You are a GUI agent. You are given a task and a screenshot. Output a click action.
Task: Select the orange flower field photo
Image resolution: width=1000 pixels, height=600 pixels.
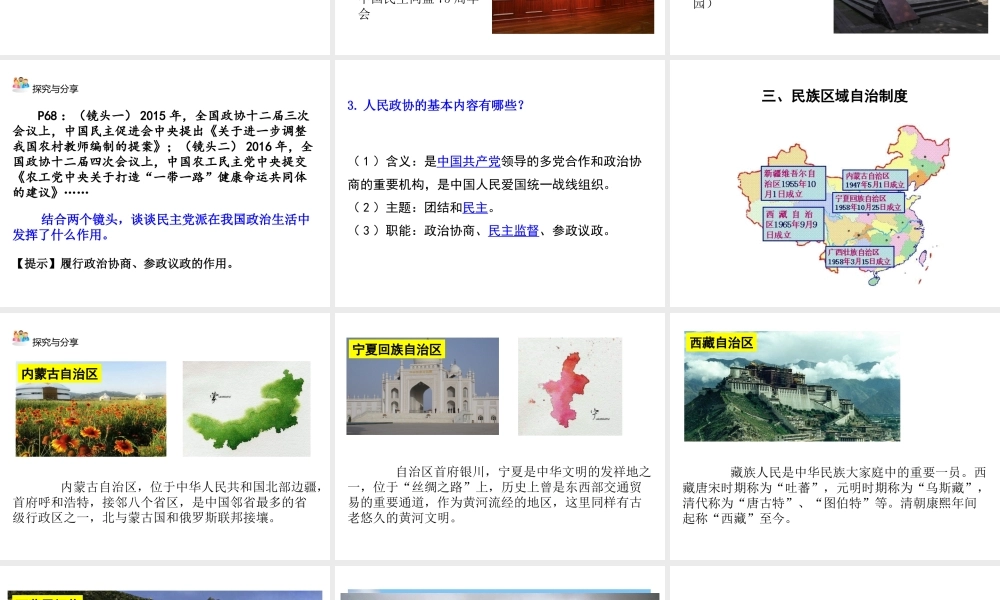[91, 408]
